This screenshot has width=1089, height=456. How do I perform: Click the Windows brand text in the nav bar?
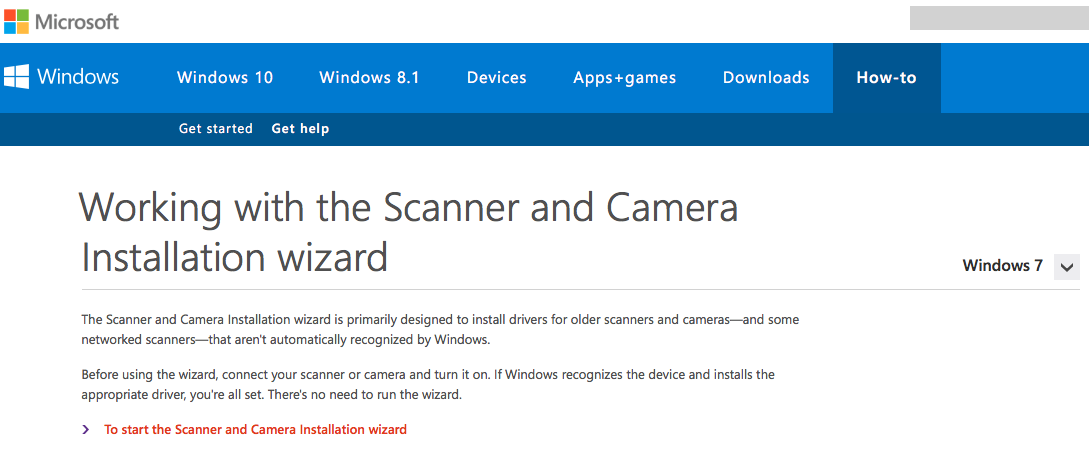click(x=78, y=77)
